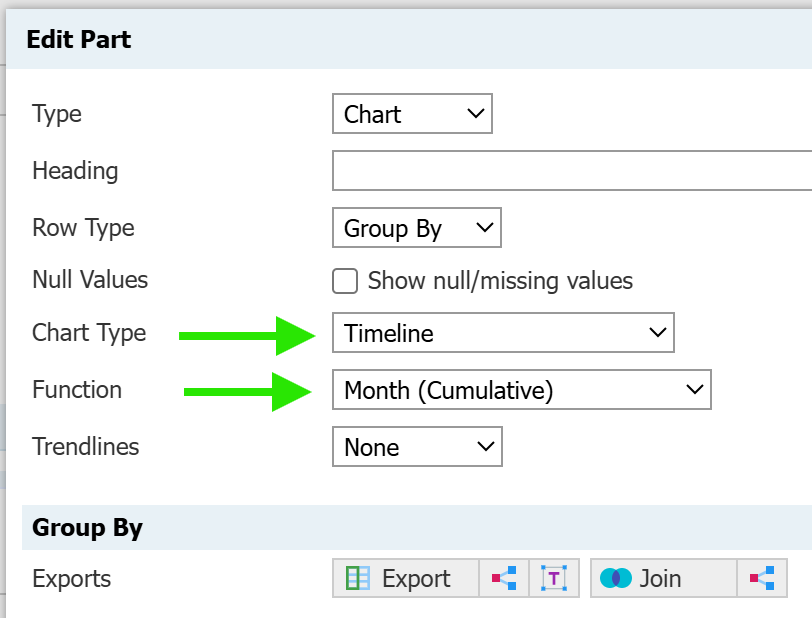The width and height of the screenshot is (812, 618).
Task: Click the Function field label
Action: tap(77, 390)
